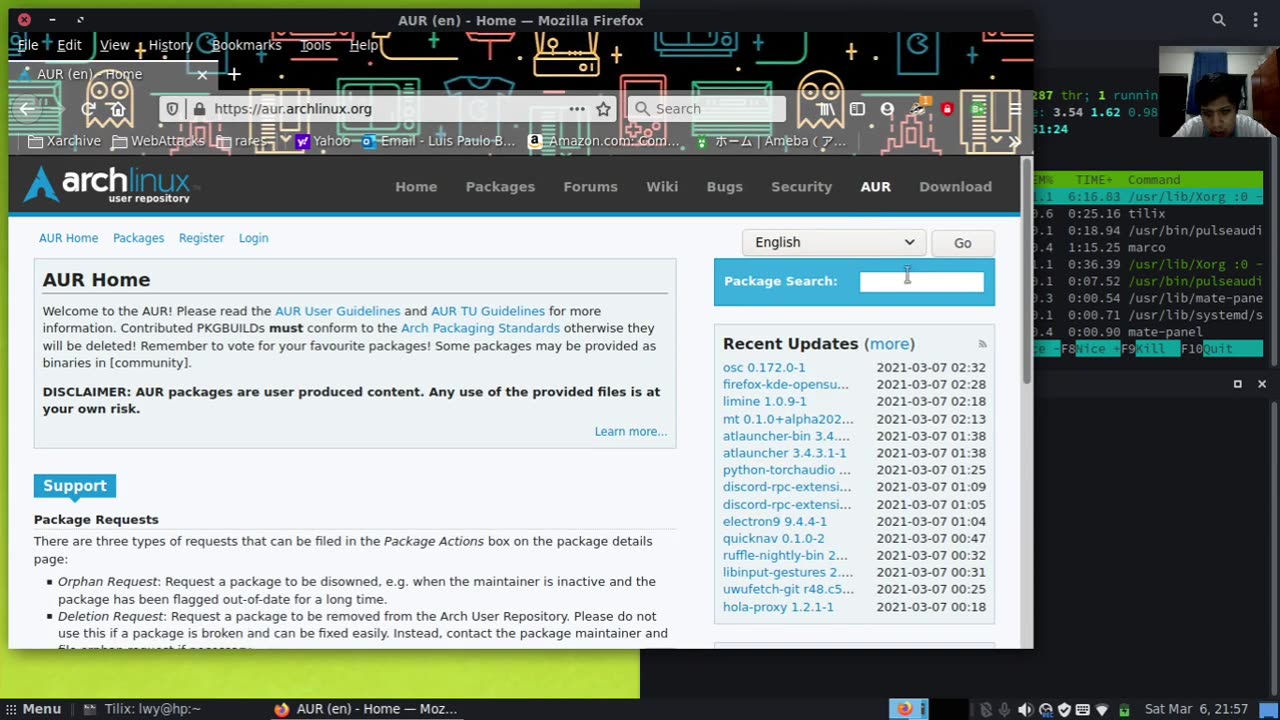Go to the Forums nav link
This screenshot has height=720, width=1280.
pyautogui.click(x=590, y=187)
